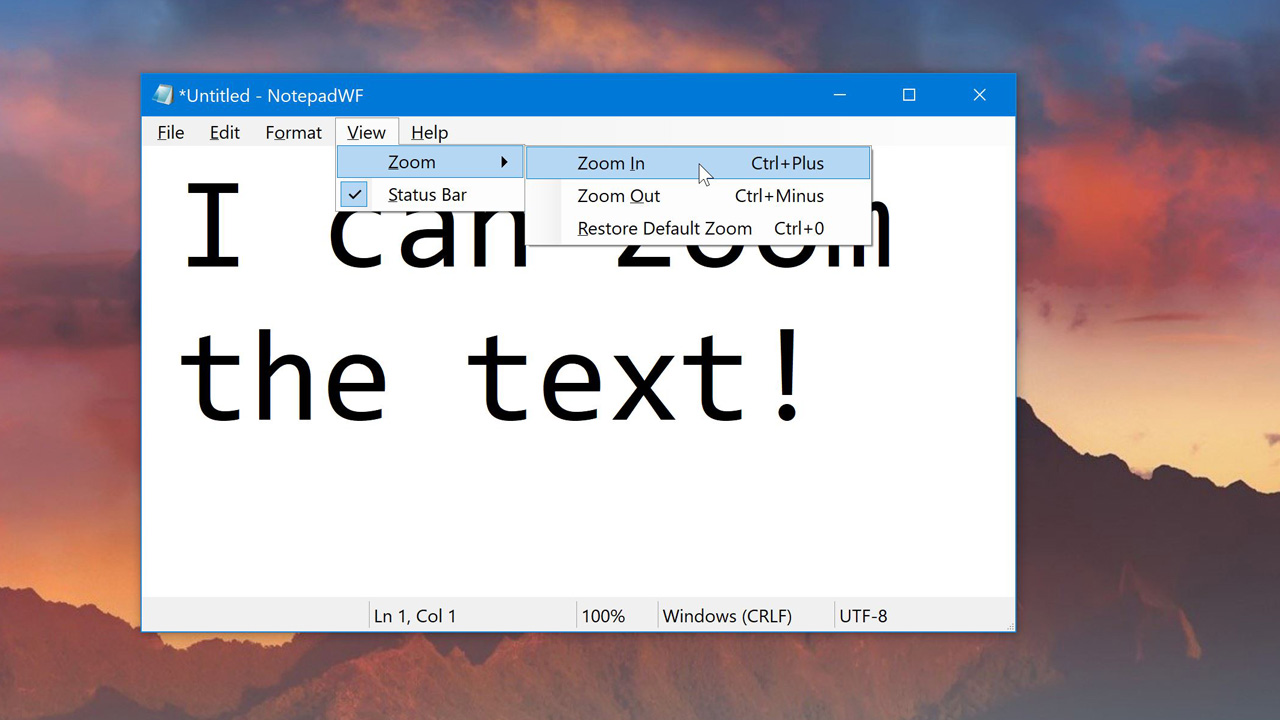
Task: Click the window resize grip corner
Action: 1009,626
